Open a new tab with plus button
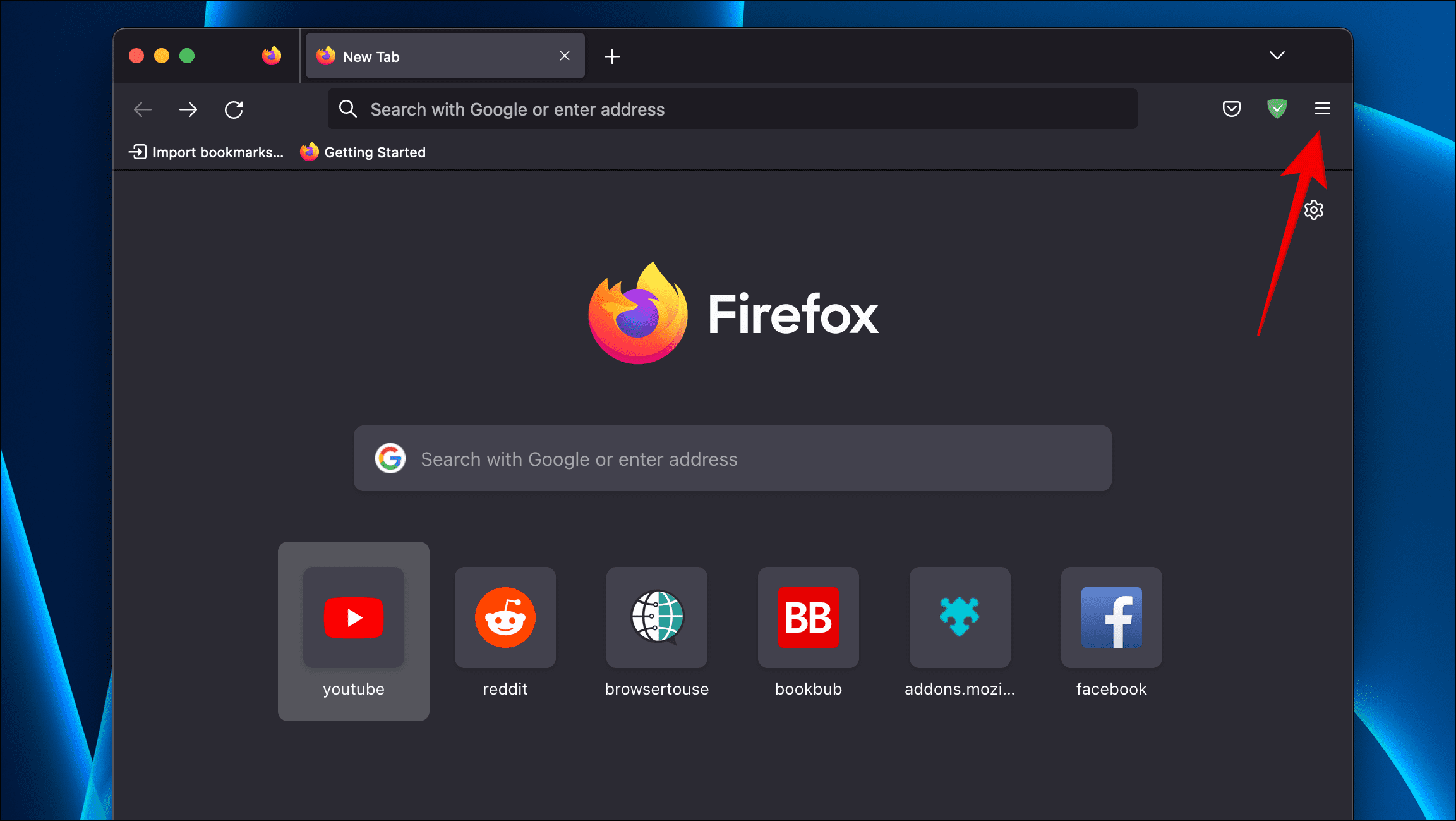This screenshot has width=1456, height=821. [611, 56]
